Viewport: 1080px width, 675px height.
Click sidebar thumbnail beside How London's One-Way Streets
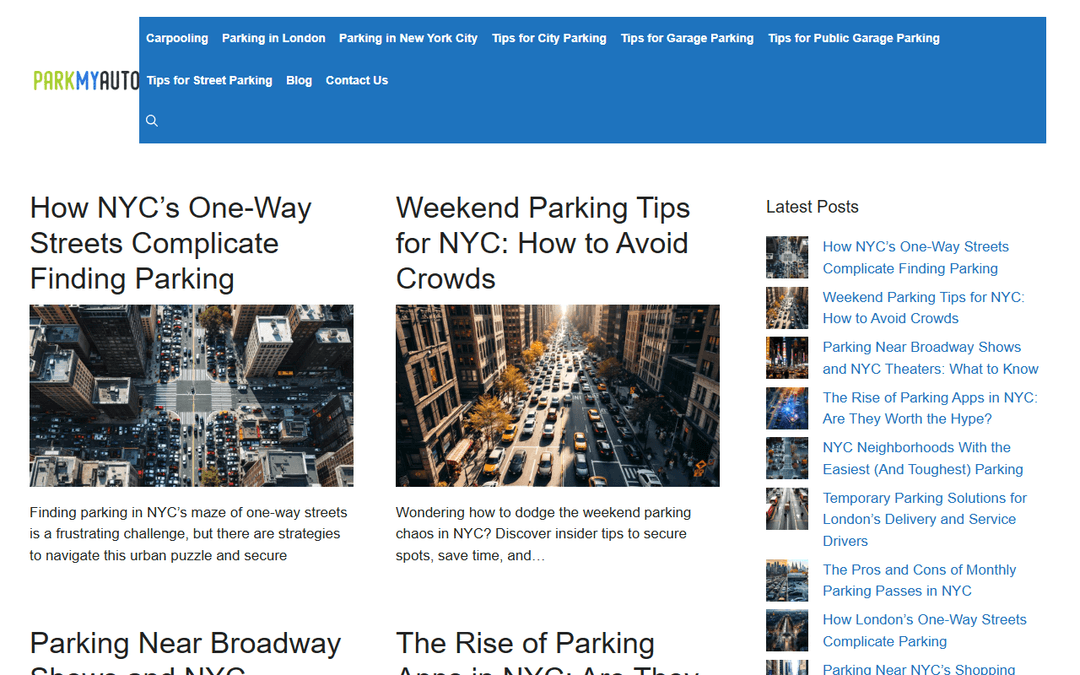point(787,630)
